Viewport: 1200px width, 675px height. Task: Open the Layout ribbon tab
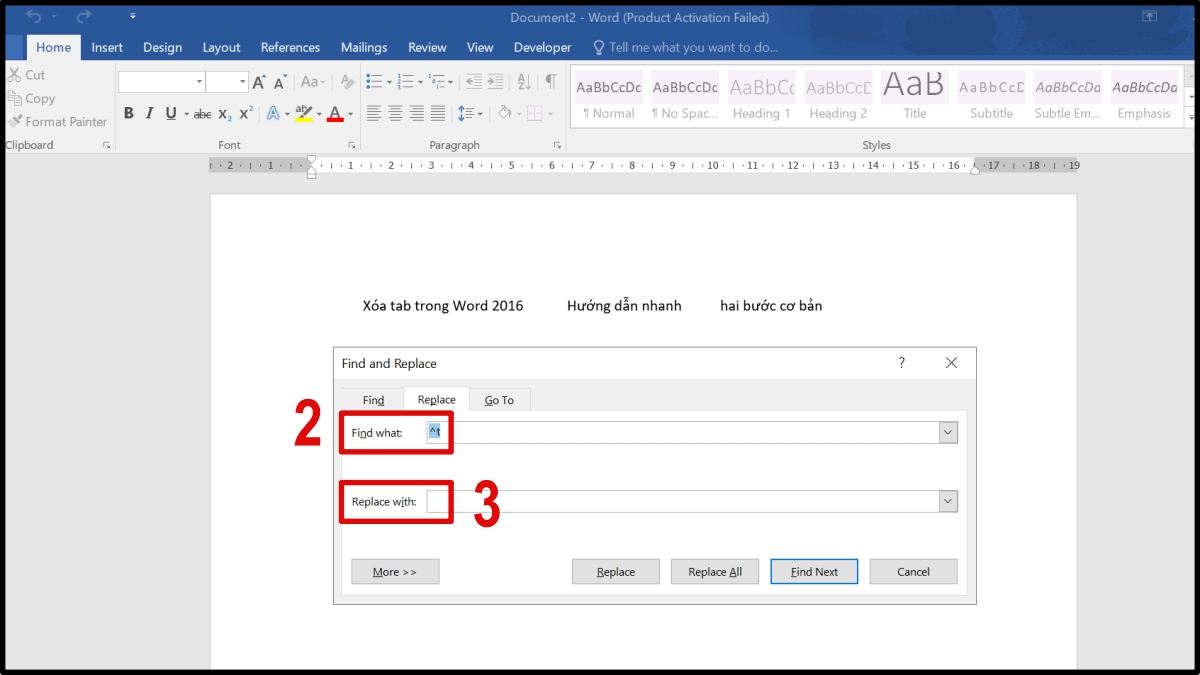coord(221,47)
